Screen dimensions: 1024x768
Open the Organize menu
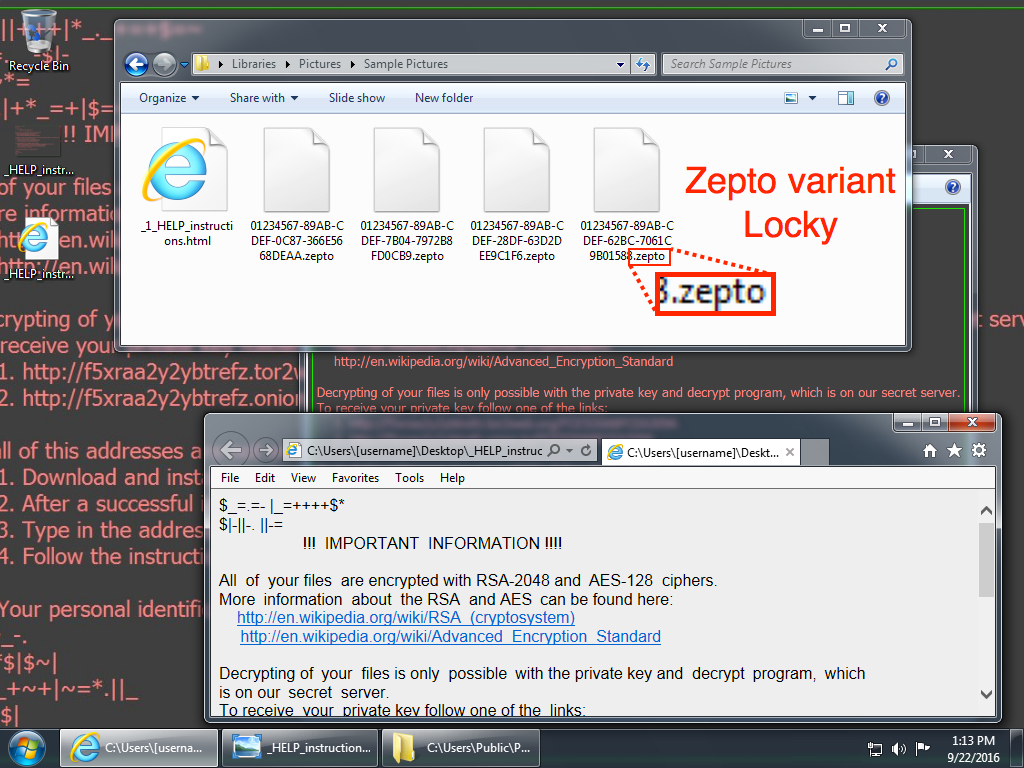pyautogui.click(x=168, y=98)
